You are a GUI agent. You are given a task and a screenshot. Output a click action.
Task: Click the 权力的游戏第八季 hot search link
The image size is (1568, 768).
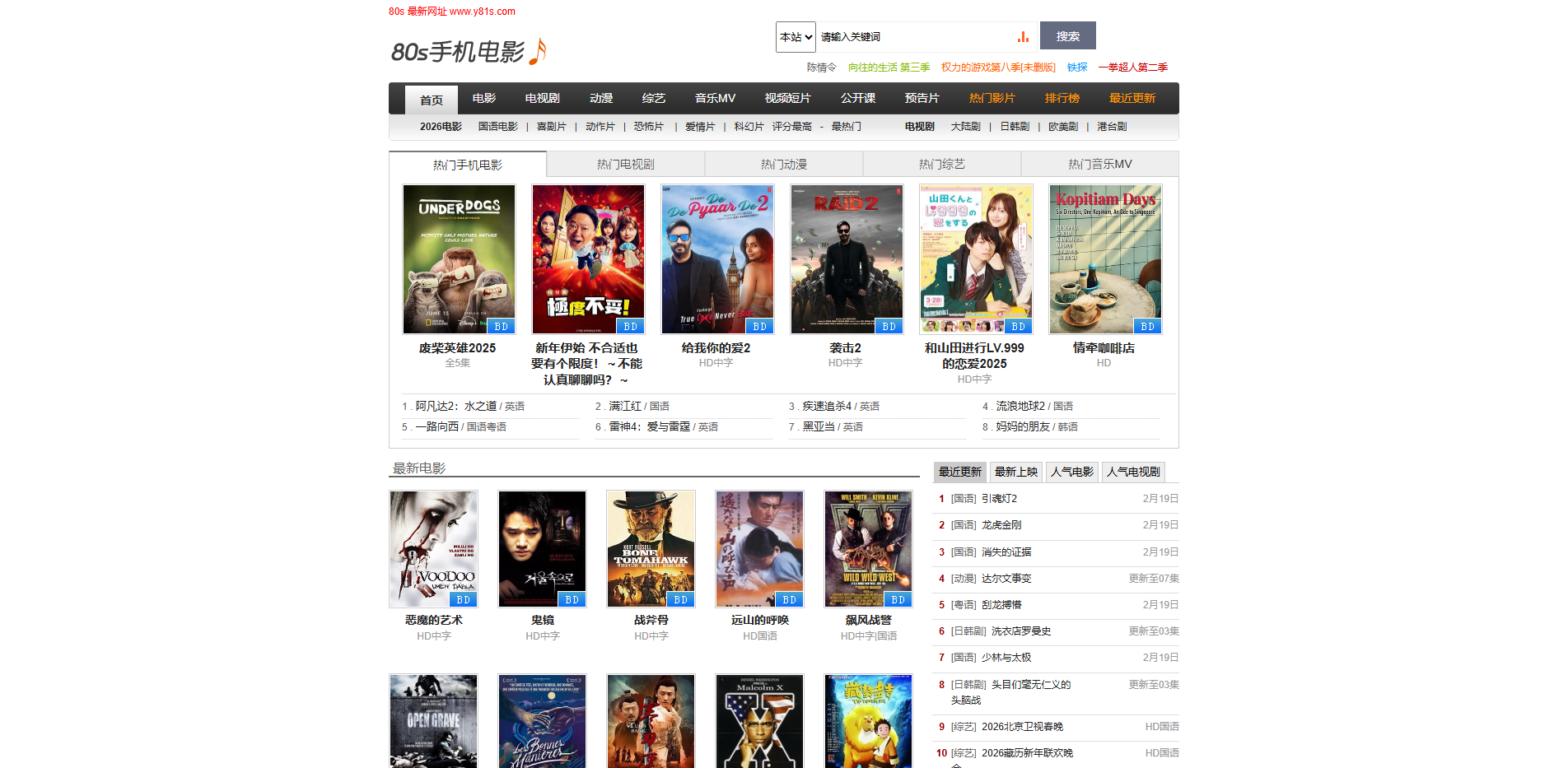(998, 67)
